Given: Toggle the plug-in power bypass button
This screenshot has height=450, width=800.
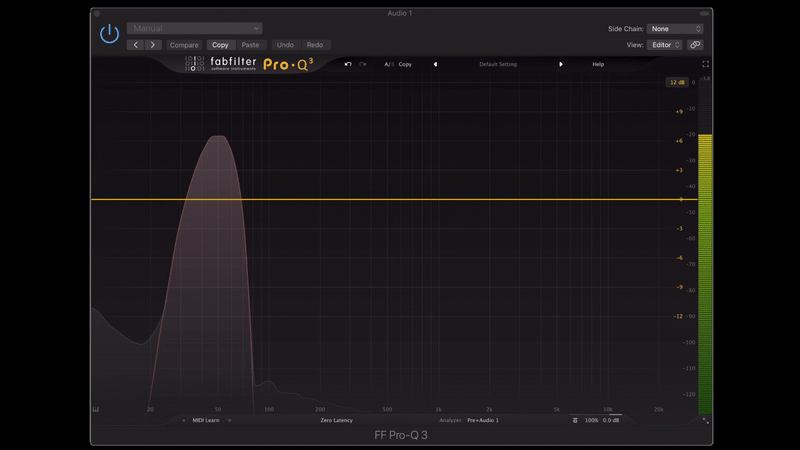Looking at the screenshot, I should [x=109, y=34].
